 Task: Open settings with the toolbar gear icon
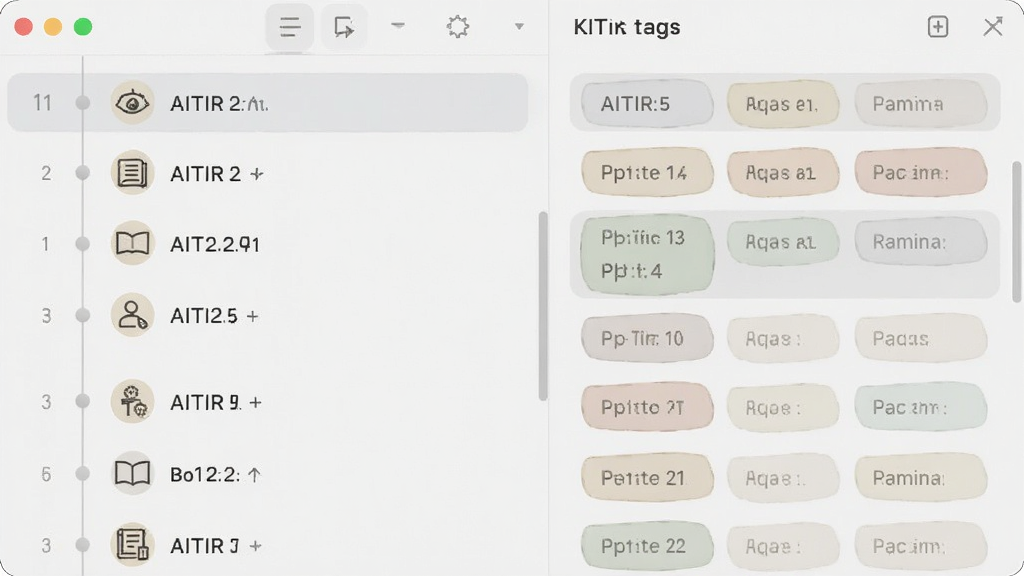[x=457, y=27]
